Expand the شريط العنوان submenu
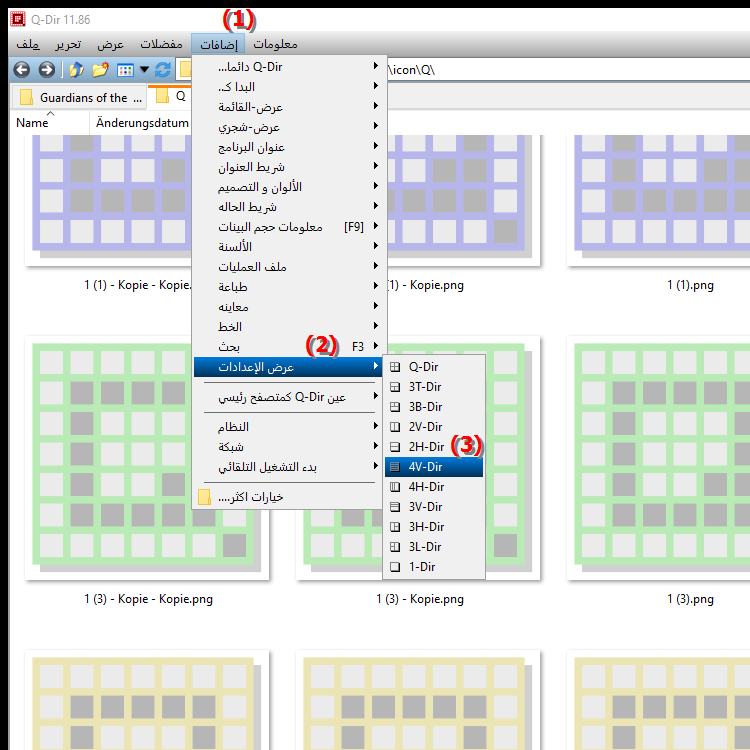The height and width of the screenshot is (750, 750). [x=288, y=167]
